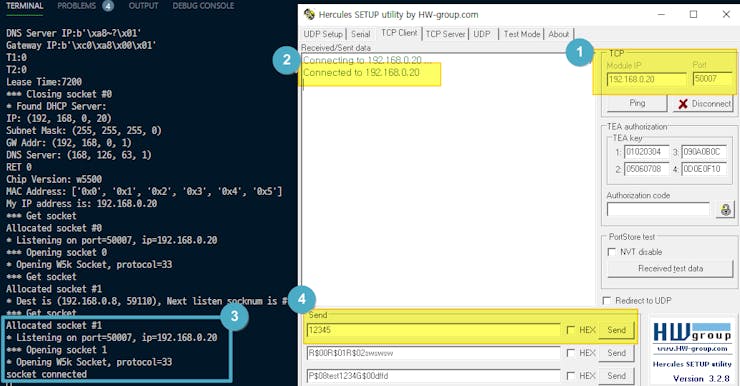Click TEA key field 4 (0D0E0F10)
Viewport: 740px width, 386px height.
[x=704, y=168]
